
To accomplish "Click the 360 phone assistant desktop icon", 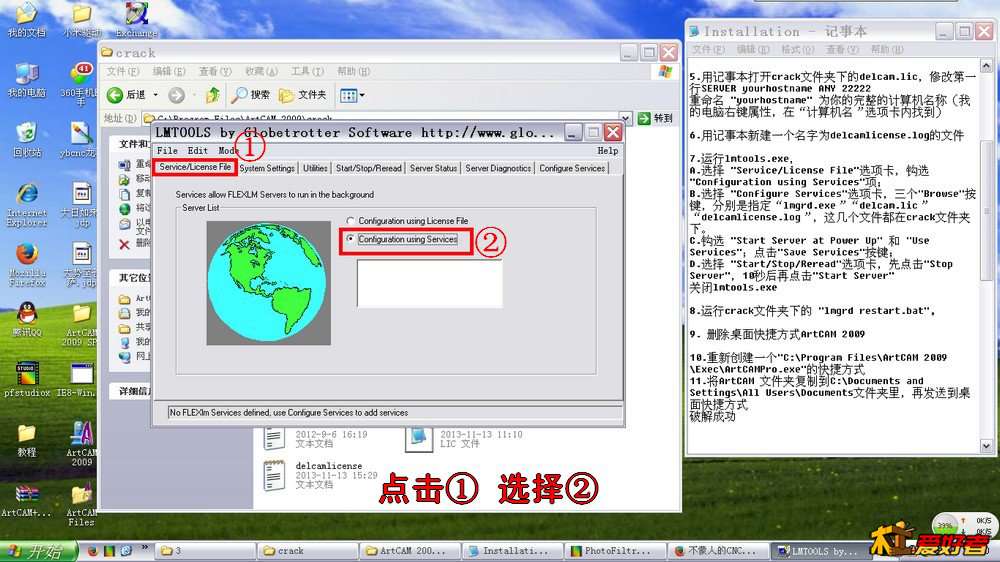I will point(79,84).
